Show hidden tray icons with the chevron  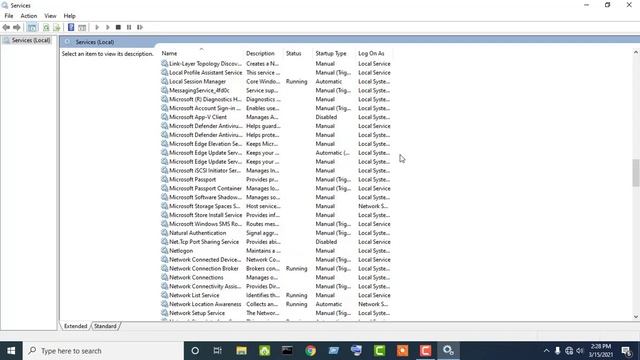click(x=547, y=351)
